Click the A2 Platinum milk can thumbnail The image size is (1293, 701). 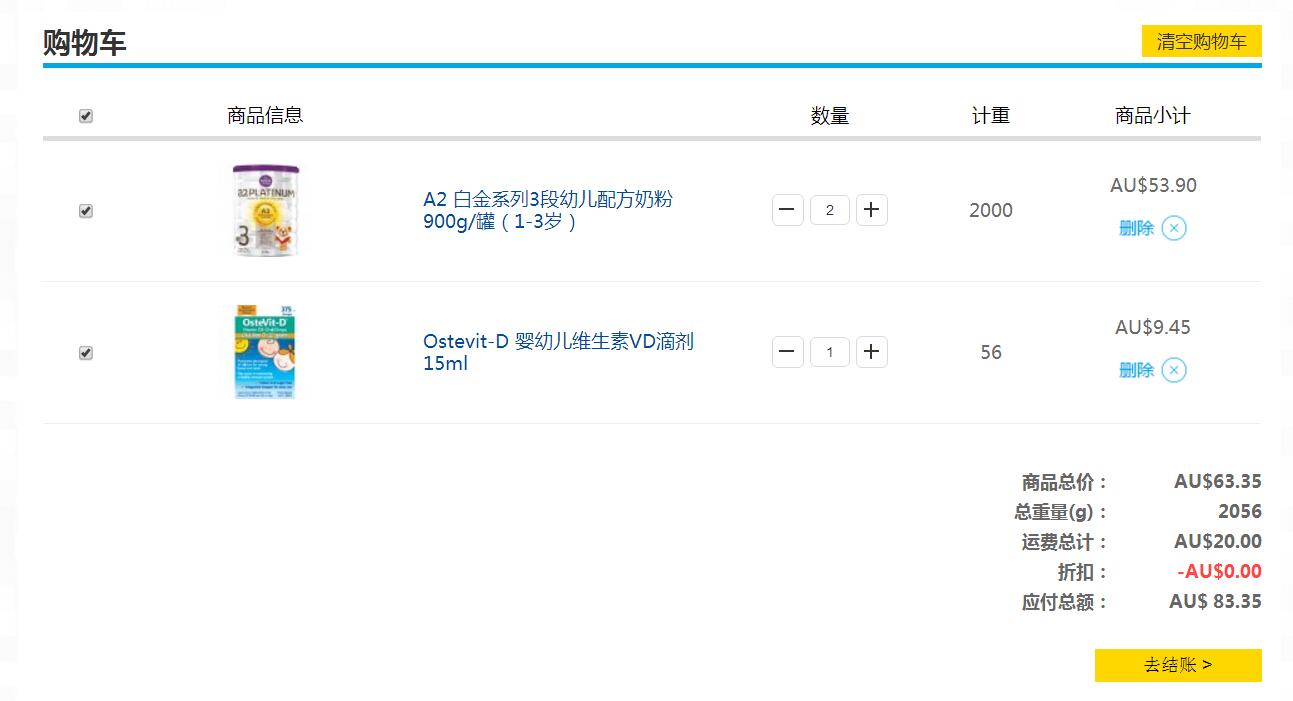[x=265, y=210]
